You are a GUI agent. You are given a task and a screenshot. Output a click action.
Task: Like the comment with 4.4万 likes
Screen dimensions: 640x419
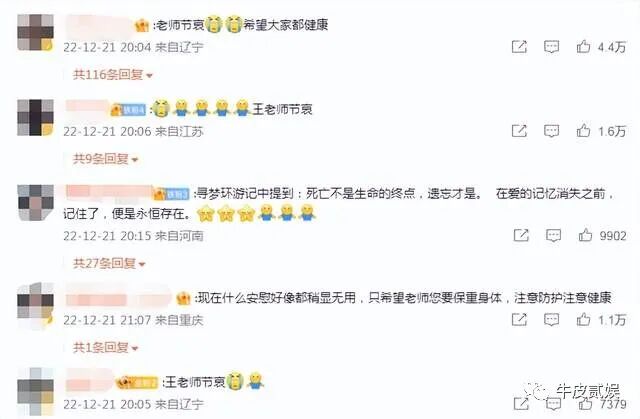583,47
